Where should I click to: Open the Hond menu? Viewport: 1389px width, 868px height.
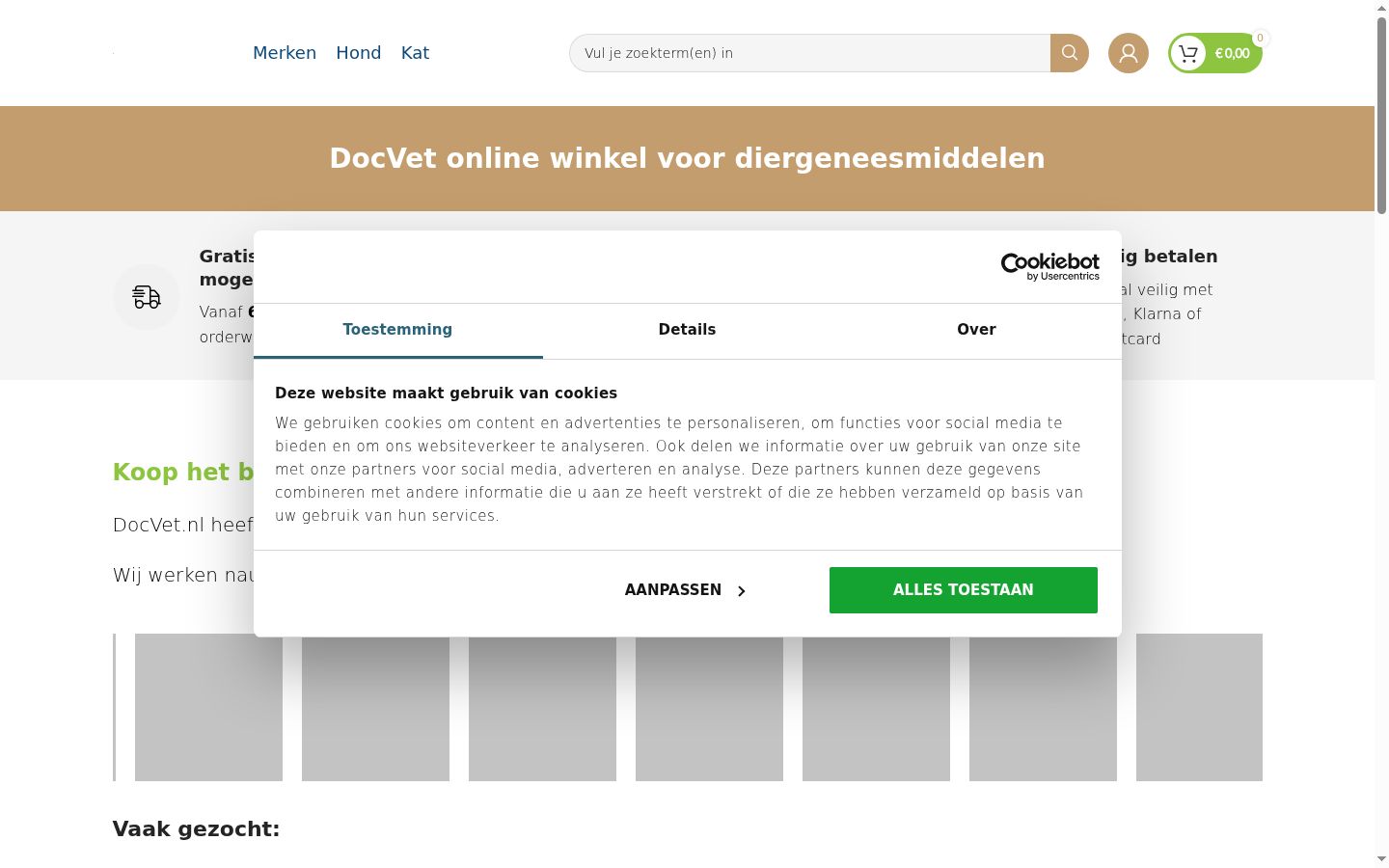(359, 53)
